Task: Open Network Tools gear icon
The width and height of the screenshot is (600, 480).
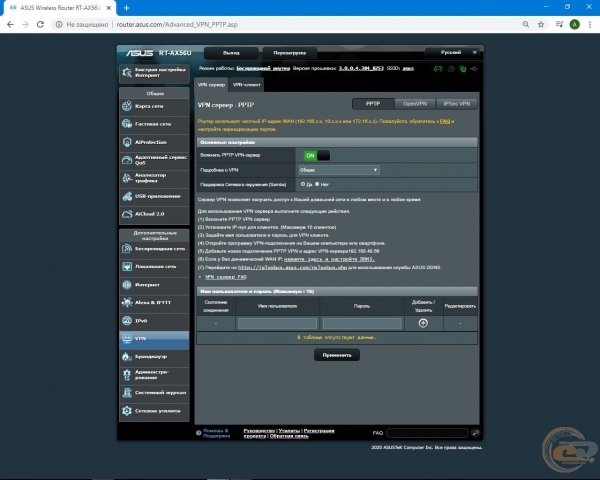Action: point(127,411)
